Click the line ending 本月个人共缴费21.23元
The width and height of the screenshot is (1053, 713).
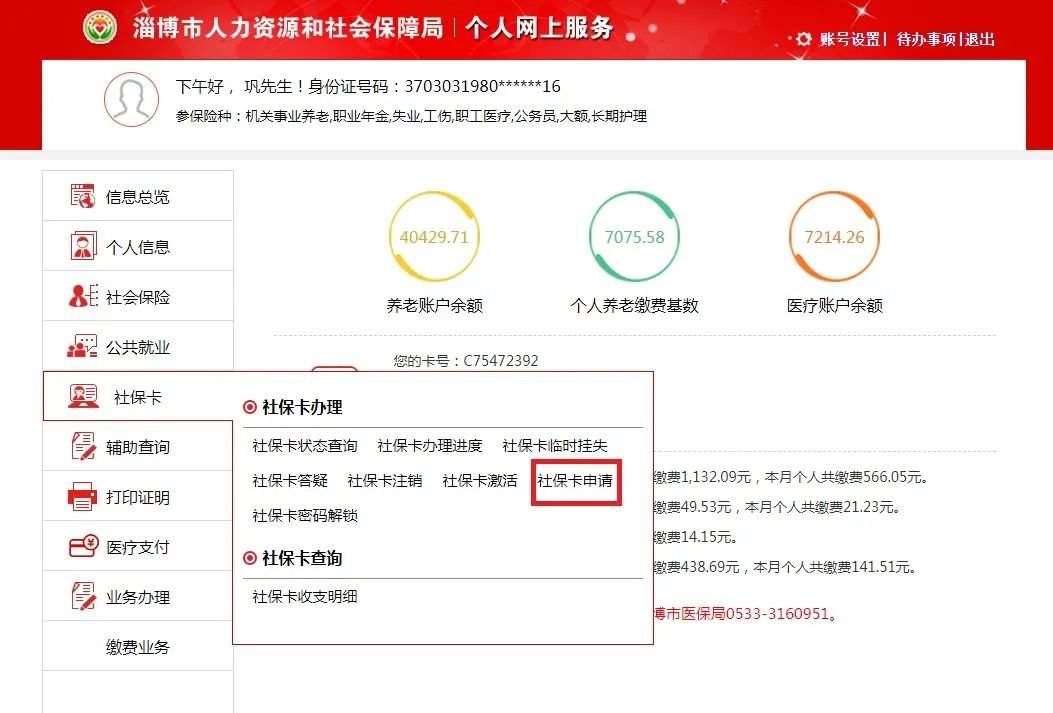[777, 507]
